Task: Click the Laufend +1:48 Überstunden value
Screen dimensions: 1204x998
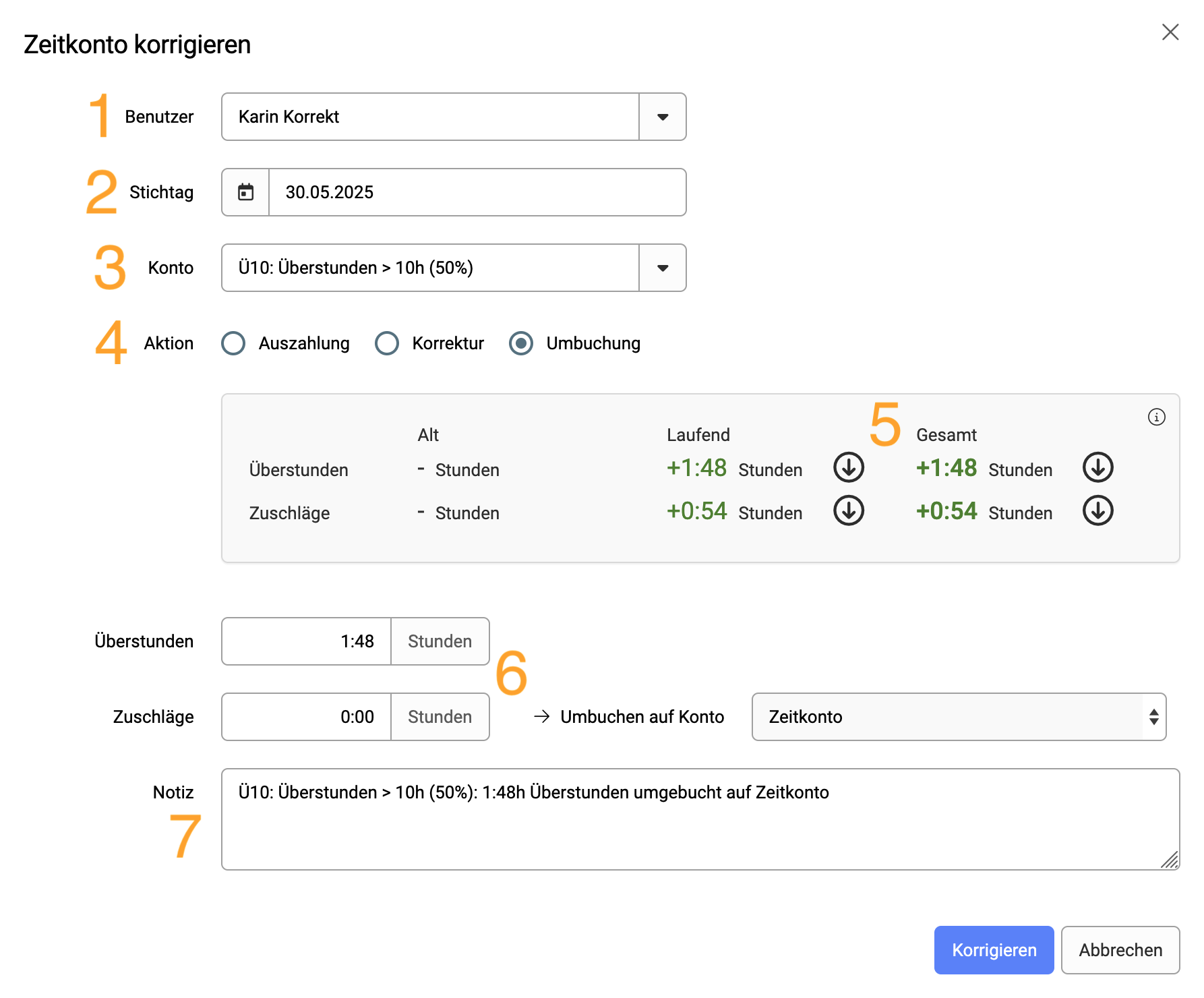Action: pyautogui.click(x=696, y=467)
